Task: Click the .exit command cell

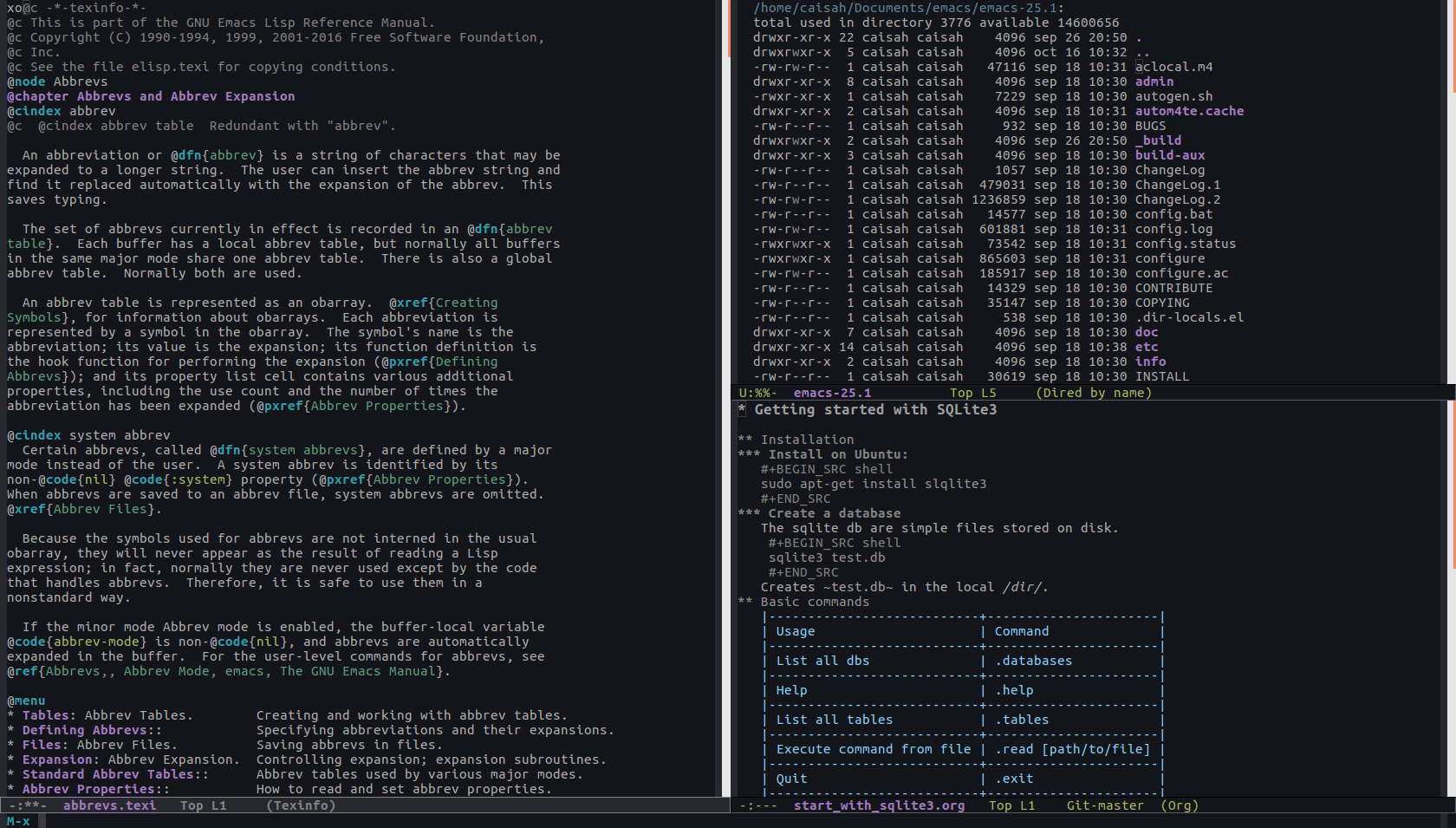Action: [x=1014, y=779]
